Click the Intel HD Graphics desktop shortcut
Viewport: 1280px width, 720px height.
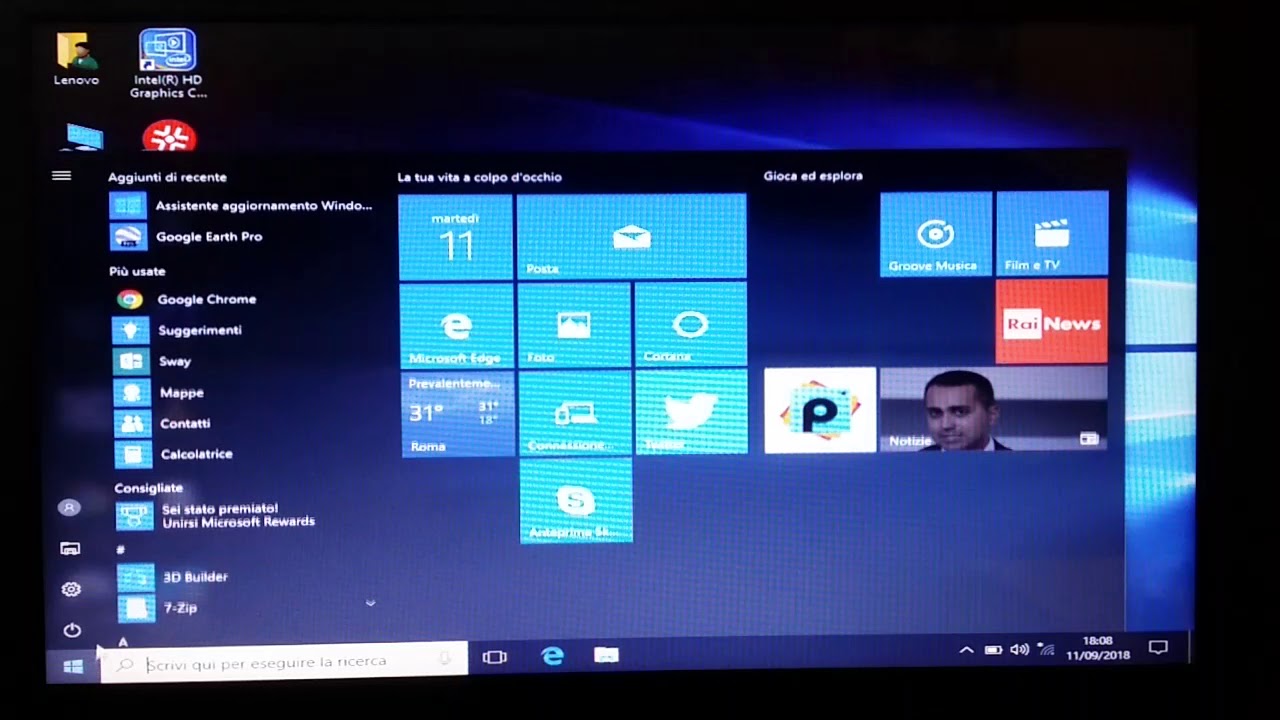click(168, 63)
